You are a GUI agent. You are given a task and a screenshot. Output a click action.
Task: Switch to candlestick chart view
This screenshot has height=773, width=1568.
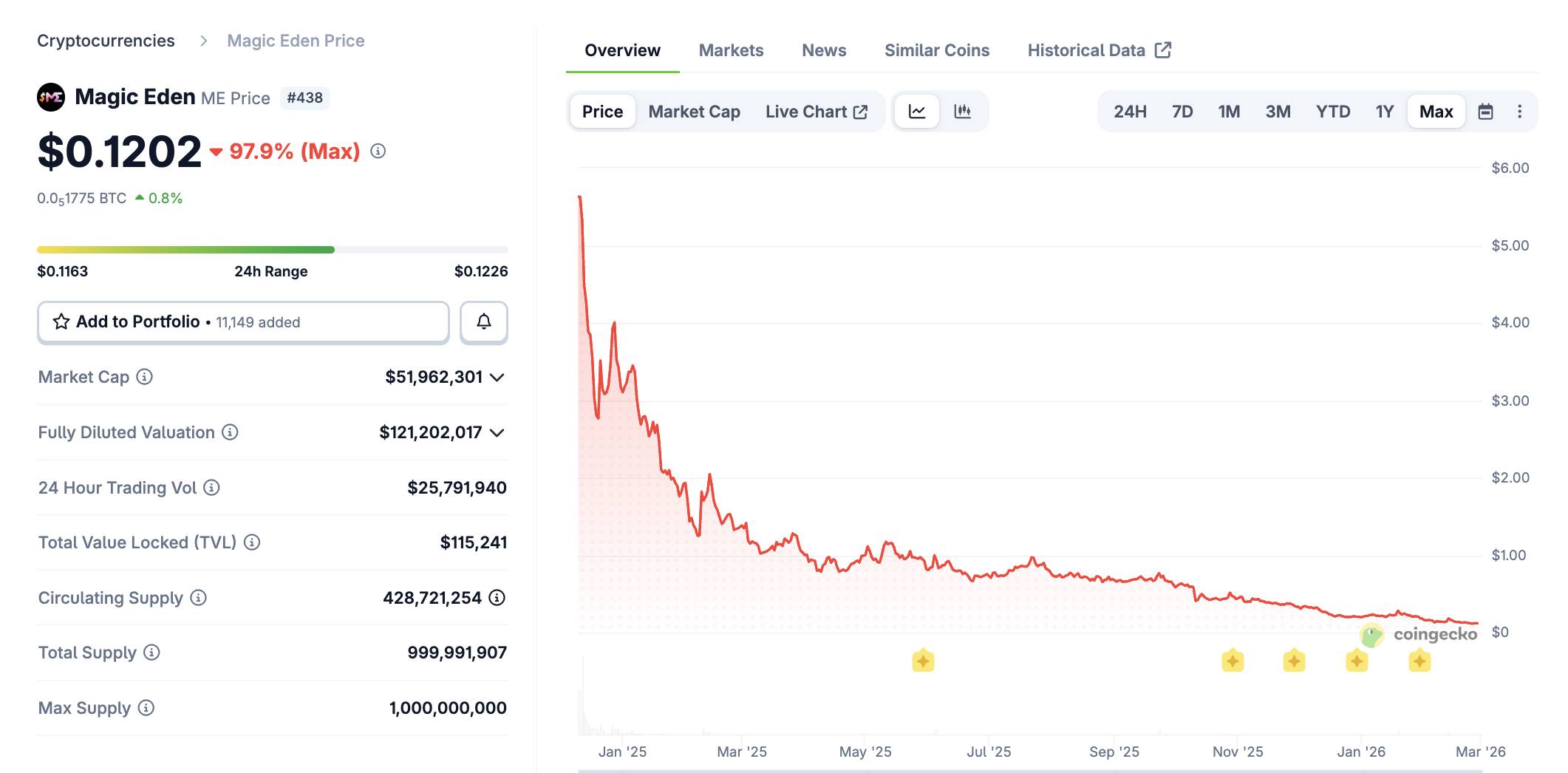click(x=963, y=111)
